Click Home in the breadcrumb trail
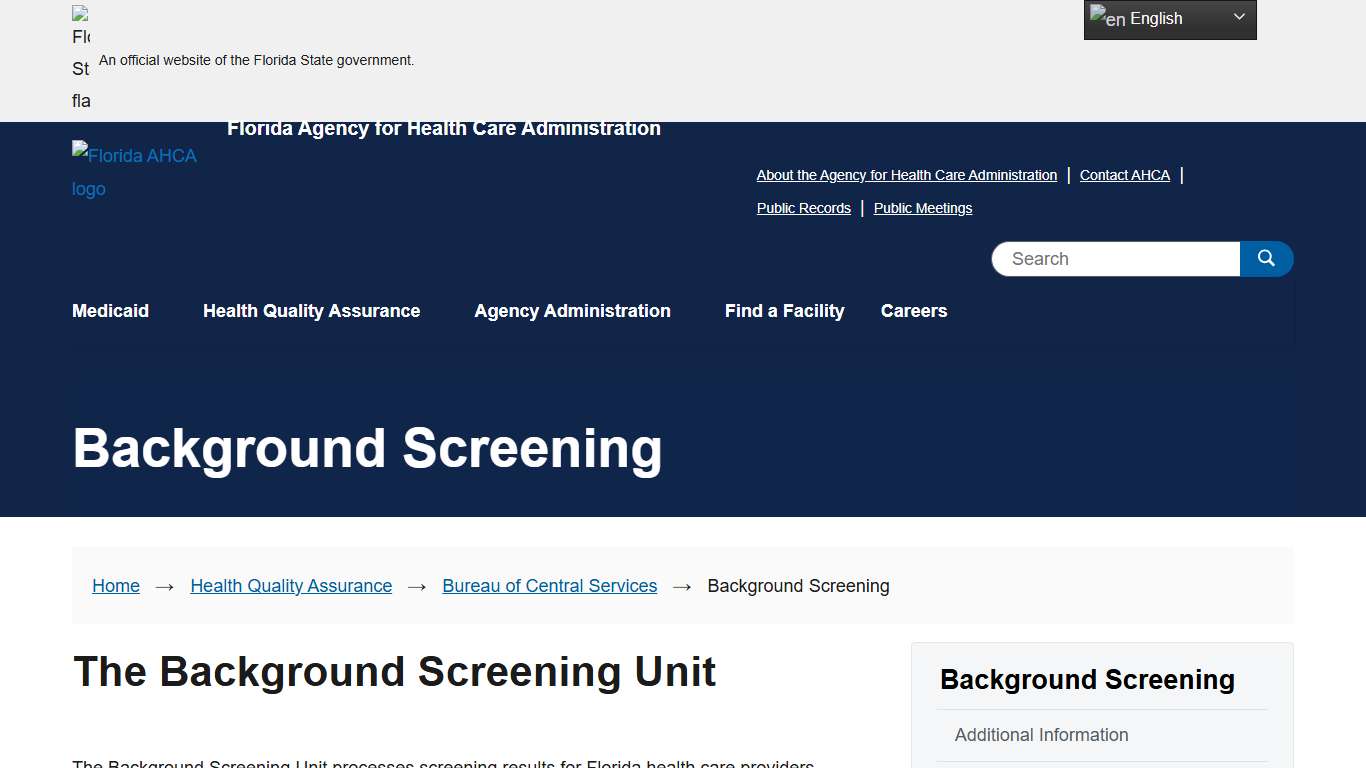1366x768 pixels. tap(115, 586)
